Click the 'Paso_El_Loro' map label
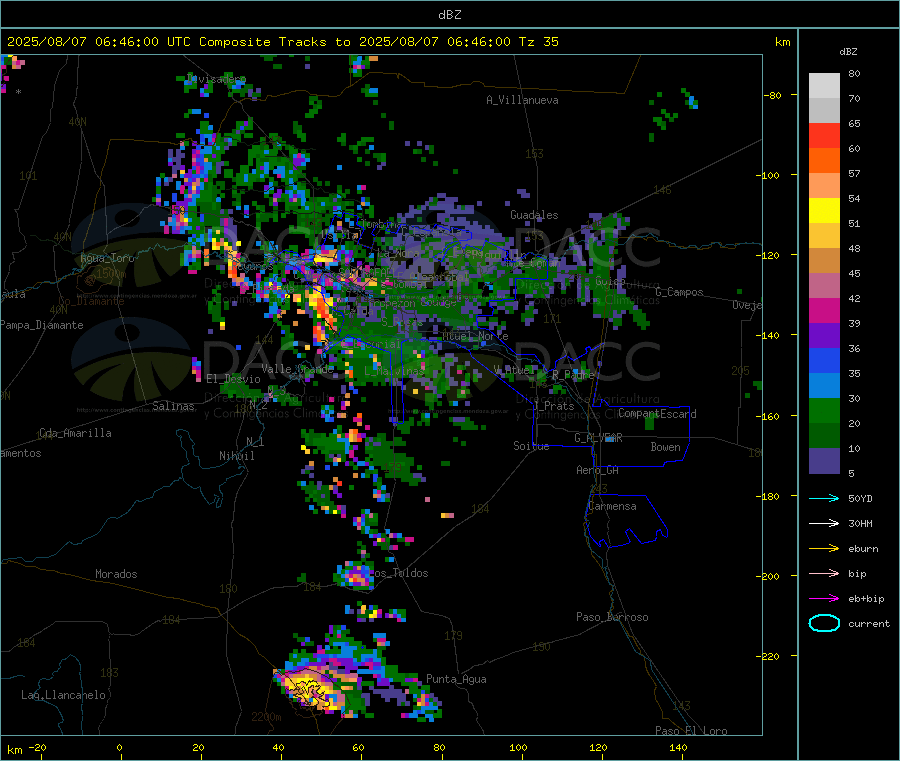 [x=691, y=731]
